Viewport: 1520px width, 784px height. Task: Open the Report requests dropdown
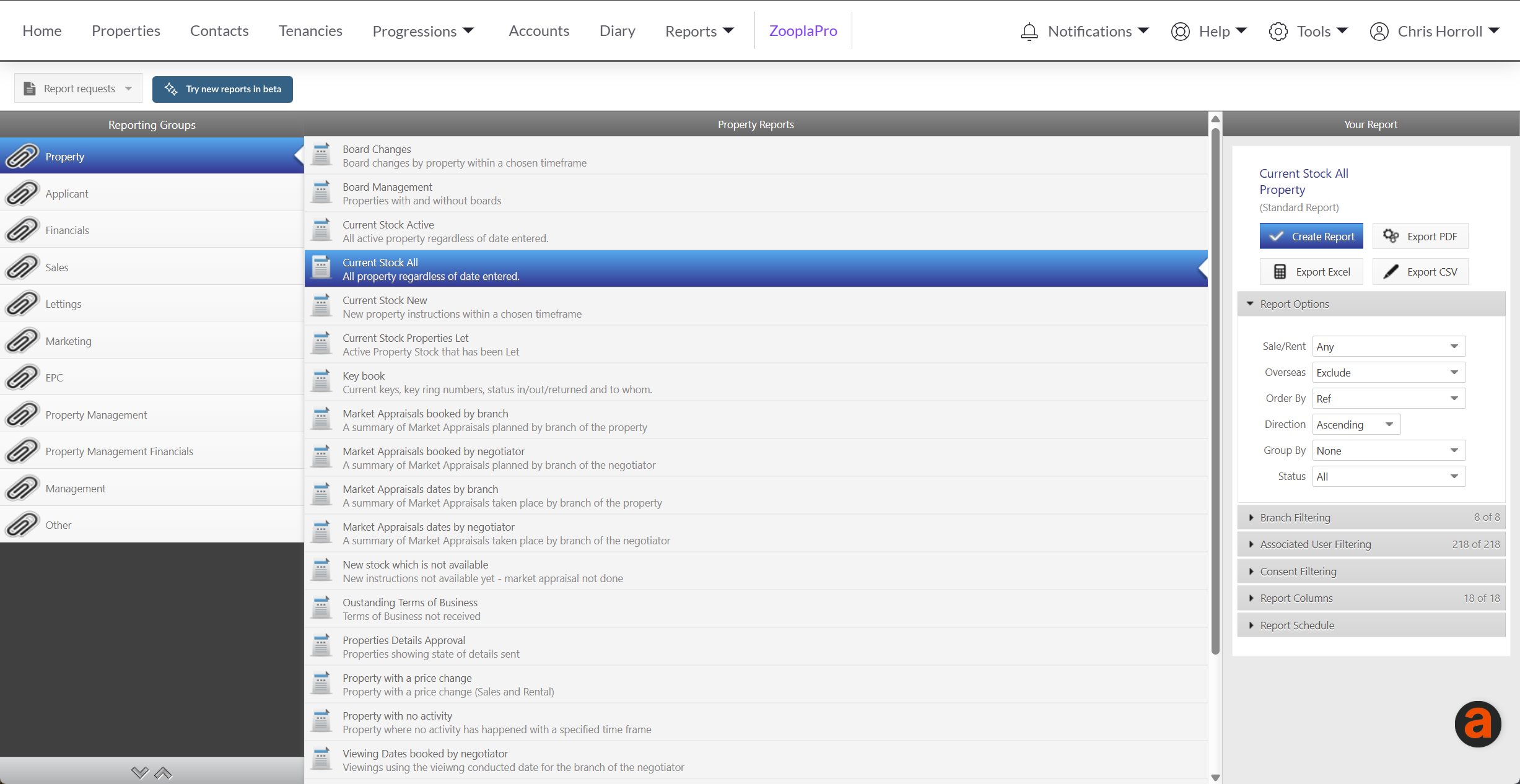point(78,89)
